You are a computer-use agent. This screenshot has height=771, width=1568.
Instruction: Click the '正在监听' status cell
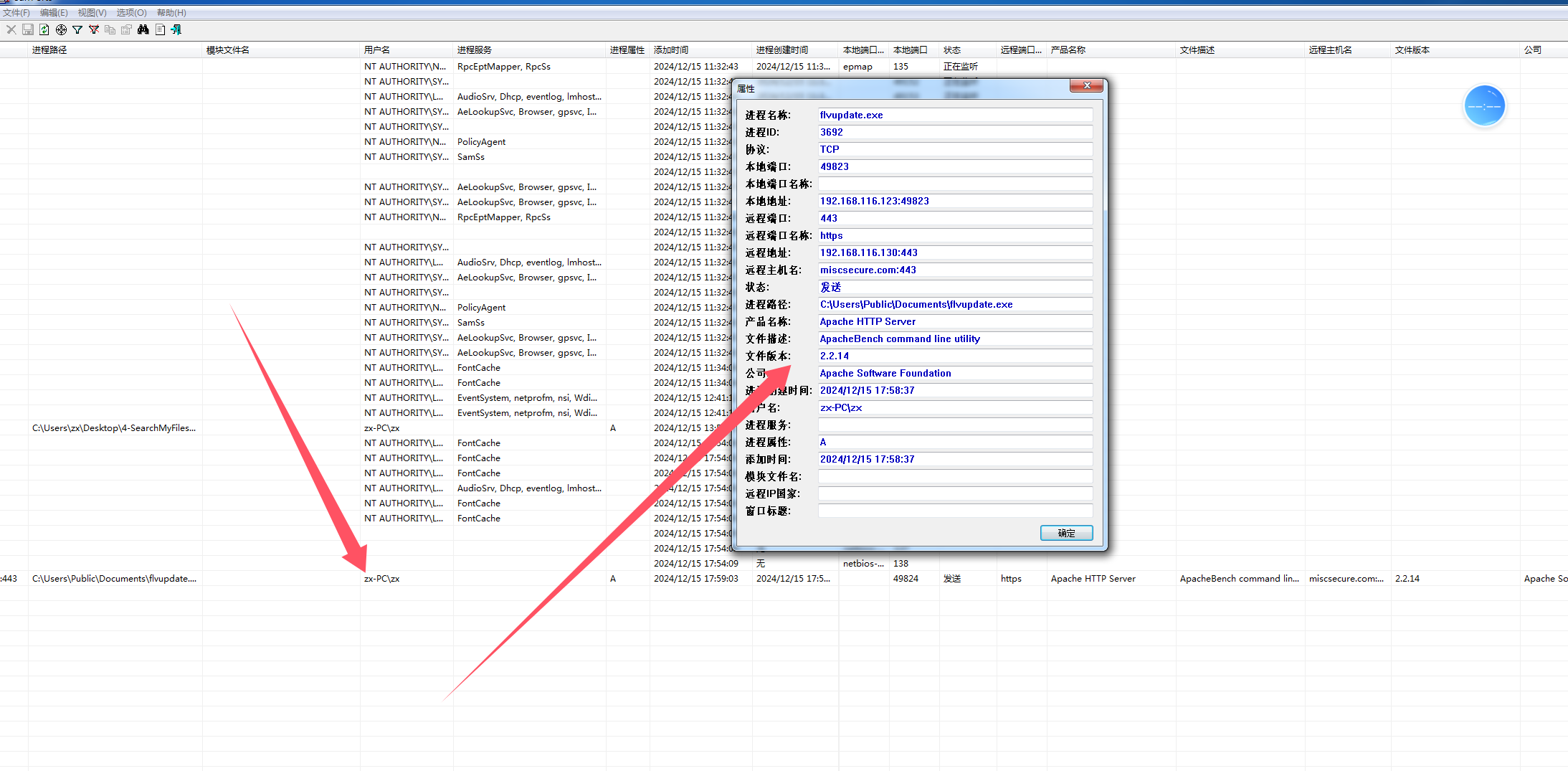[x=961, y=67]
